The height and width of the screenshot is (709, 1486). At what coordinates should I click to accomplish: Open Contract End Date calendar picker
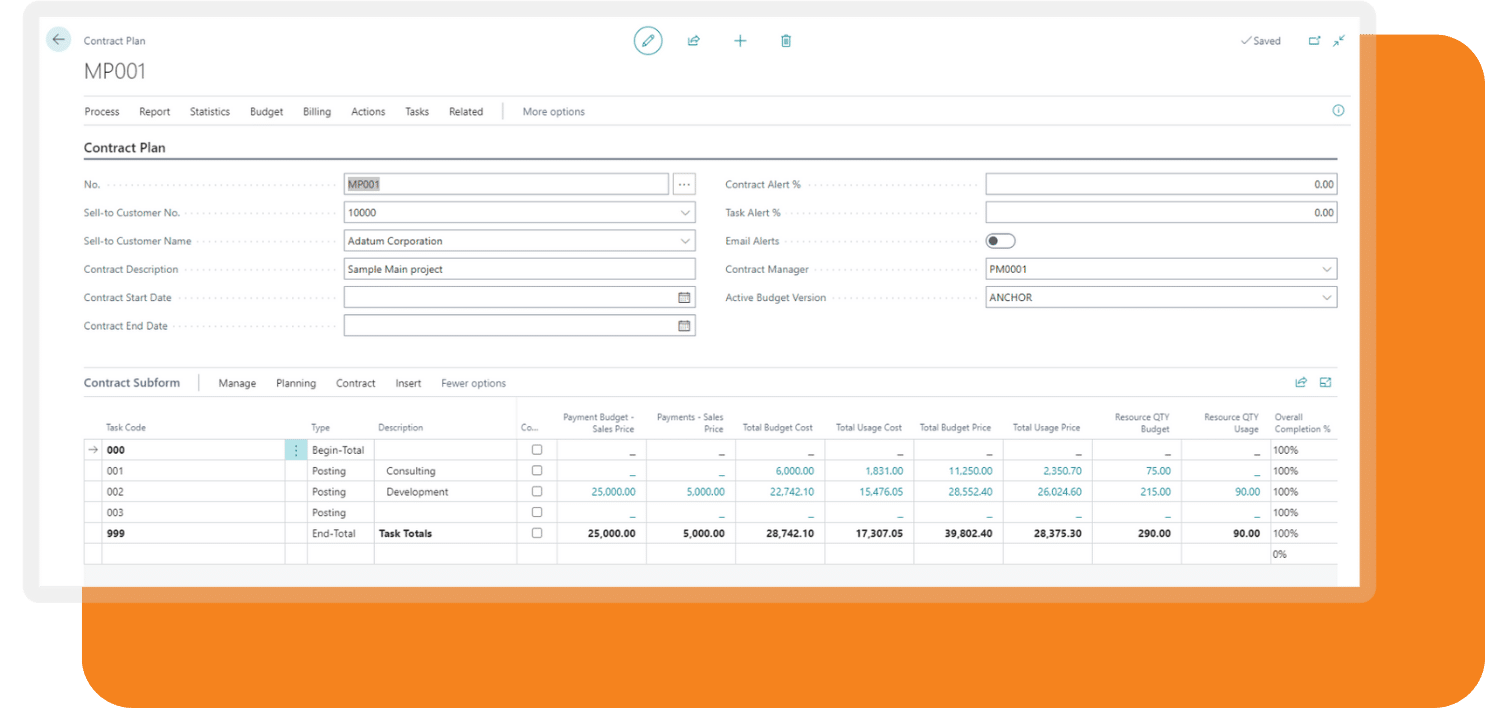coord(684,326)
